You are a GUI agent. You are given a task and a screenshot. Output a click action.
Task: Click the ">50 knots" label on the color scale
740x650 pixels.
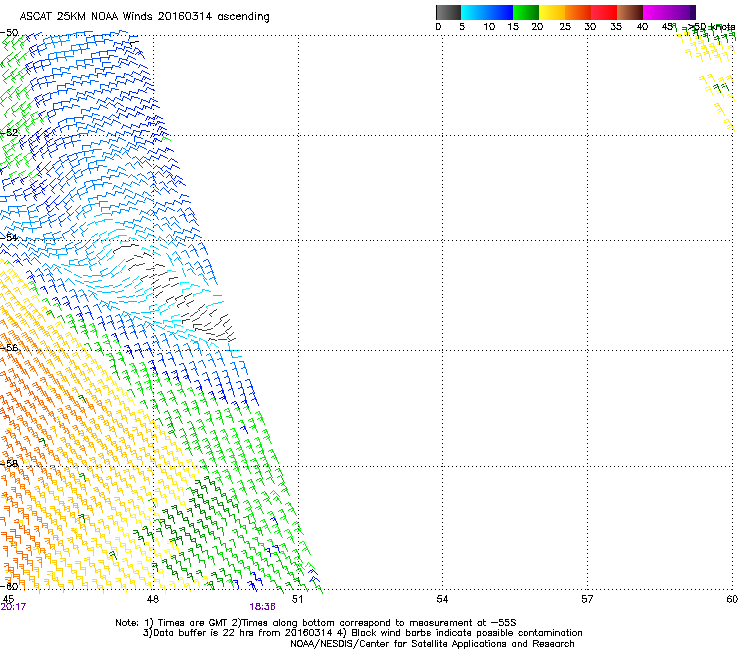[711, 27]
